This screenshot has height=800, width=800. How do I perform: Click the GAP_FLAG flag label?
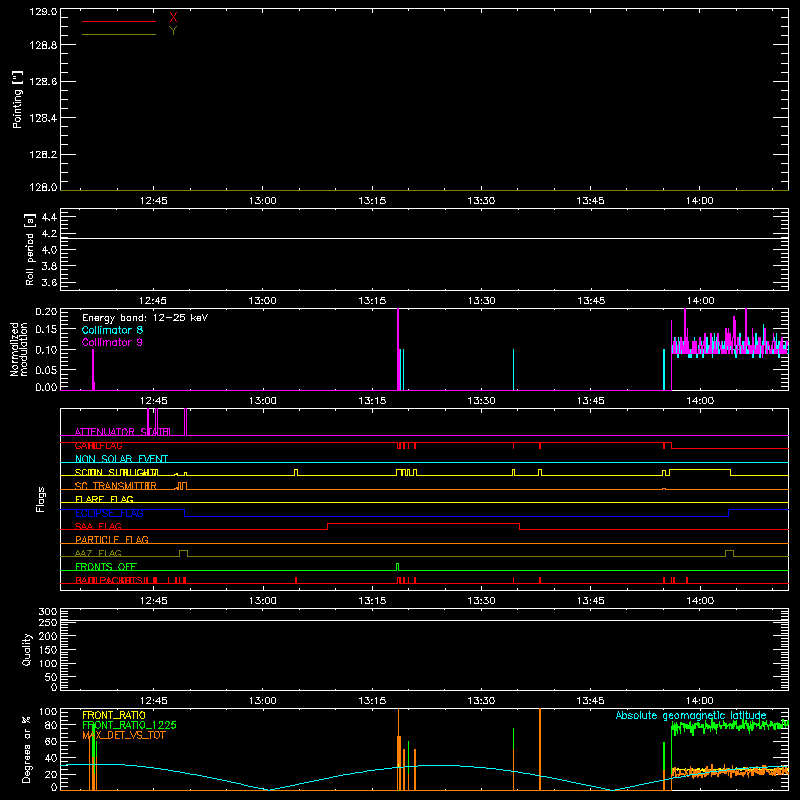(x=98, y=446)
